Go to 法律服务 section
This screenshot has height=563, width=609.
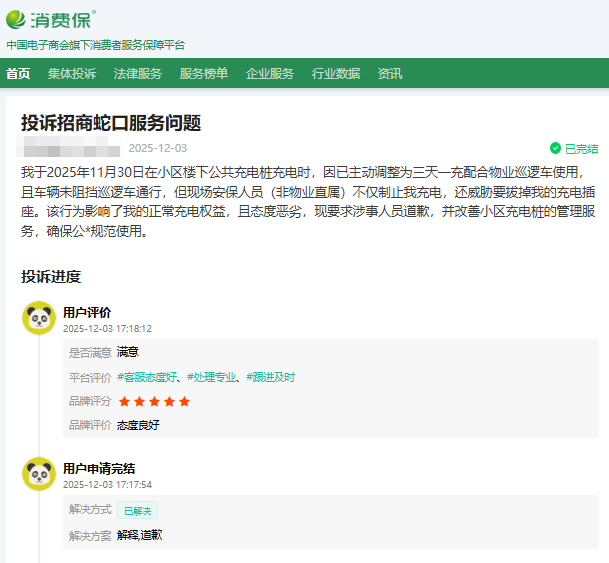pyautogui.click(x=138, y=73)
